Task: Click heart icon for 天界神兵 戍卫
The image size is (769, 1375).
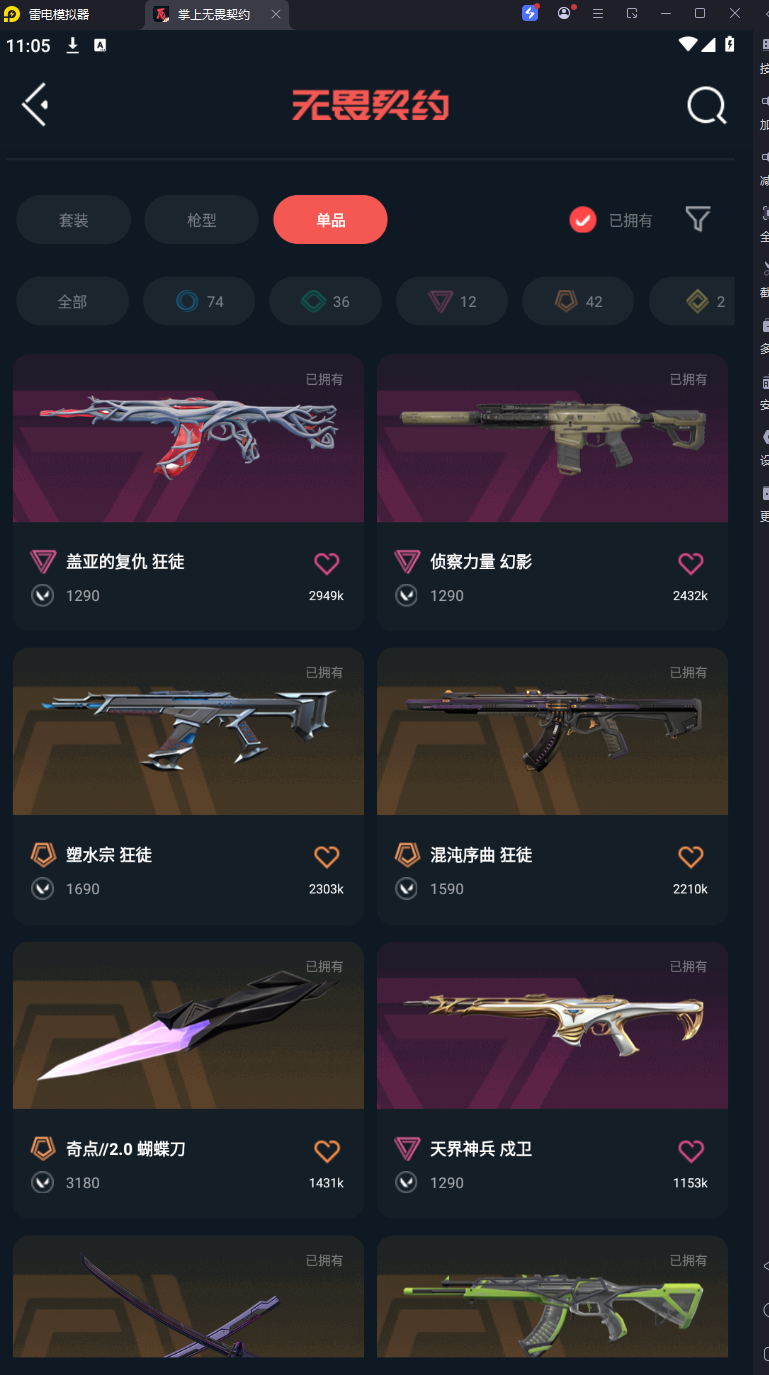Action: tap(691, 1150)
